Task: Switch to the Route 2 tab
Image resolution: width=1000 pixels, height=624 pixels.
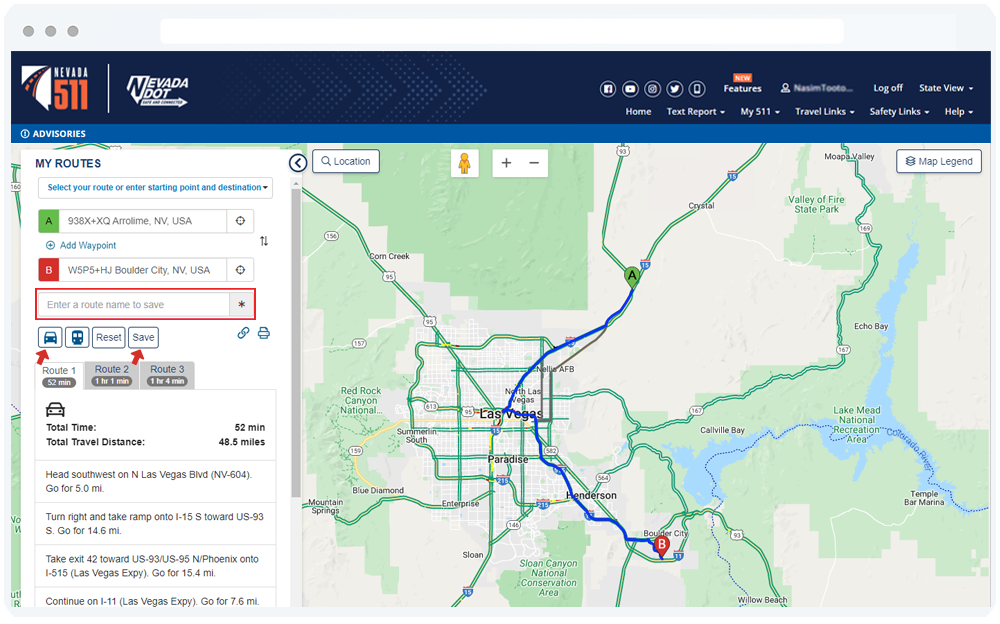Action: [x=112, y=375]
